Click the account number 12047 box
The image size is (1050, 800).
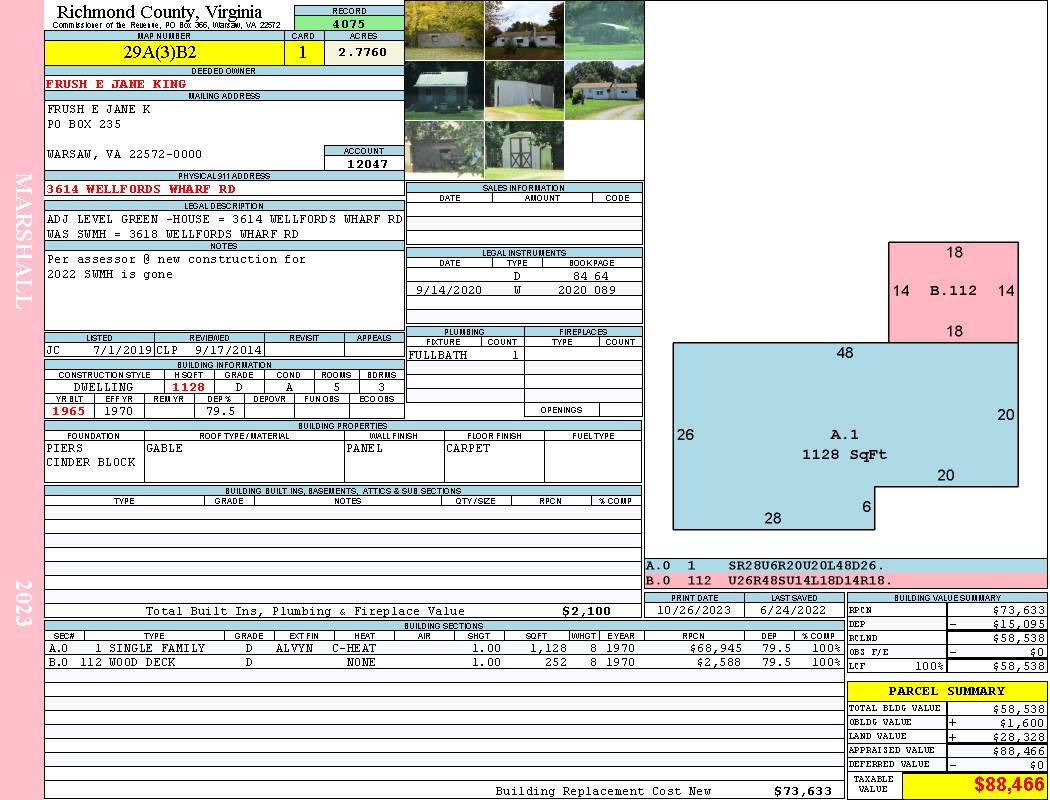364,164
